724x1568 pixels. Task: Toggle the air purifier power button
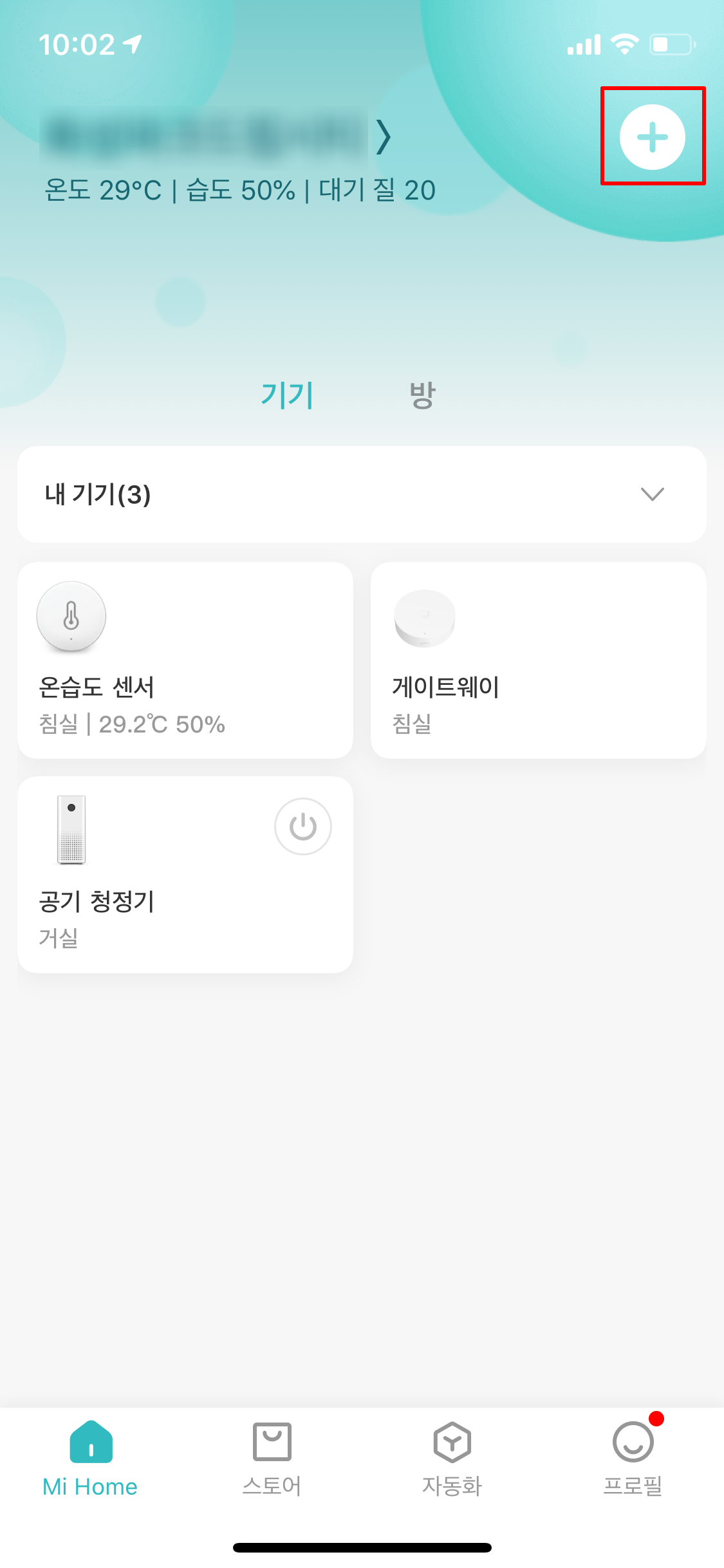pyautogui.click(x=302, y=826)
